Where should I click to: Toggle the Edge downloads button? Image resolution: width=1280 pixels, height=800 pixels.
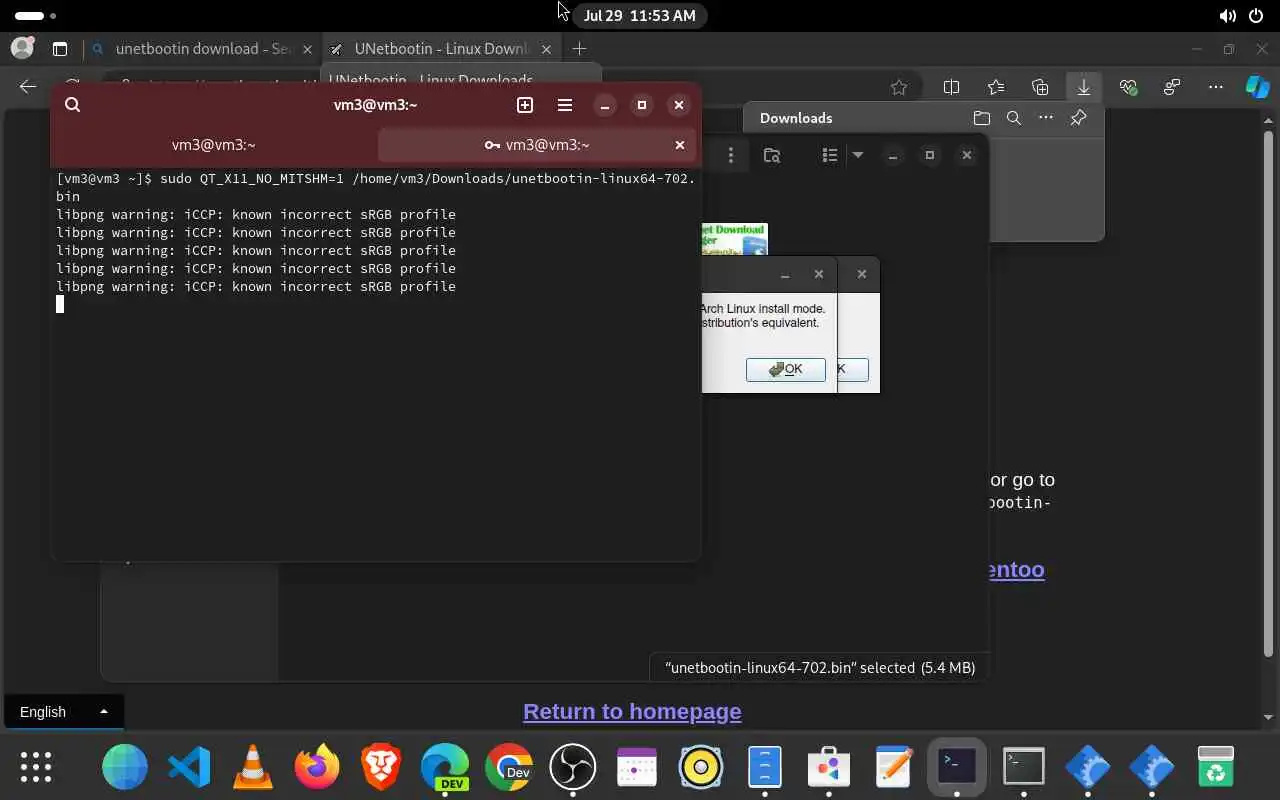[1083, 87]
